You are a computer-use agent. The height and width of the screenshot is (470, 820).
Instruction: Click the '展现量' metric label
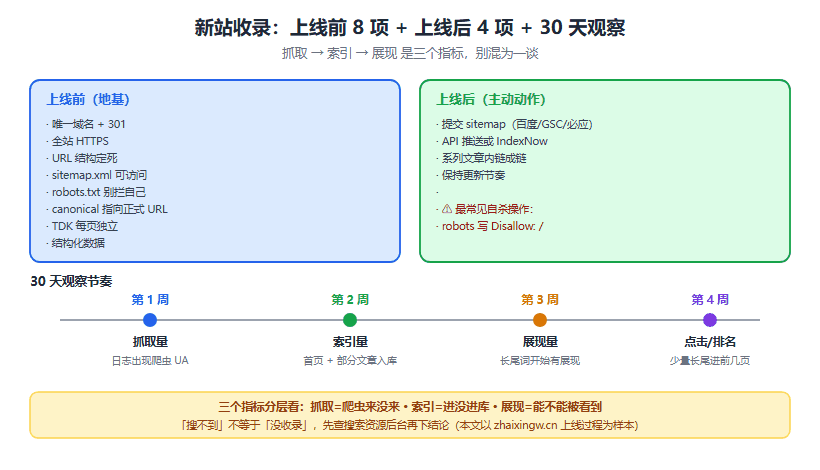(540, 342)
